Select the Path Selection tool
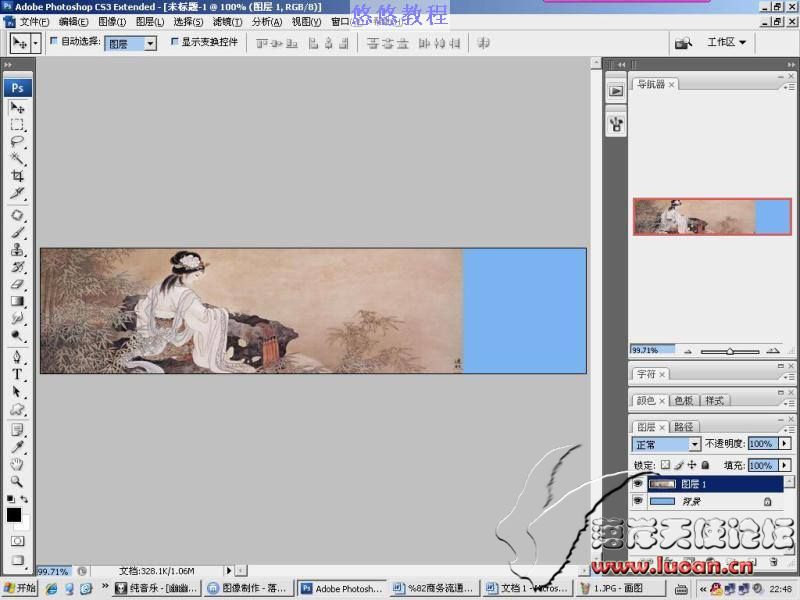This screenshot has height=600, width=800. coord(17,391)
